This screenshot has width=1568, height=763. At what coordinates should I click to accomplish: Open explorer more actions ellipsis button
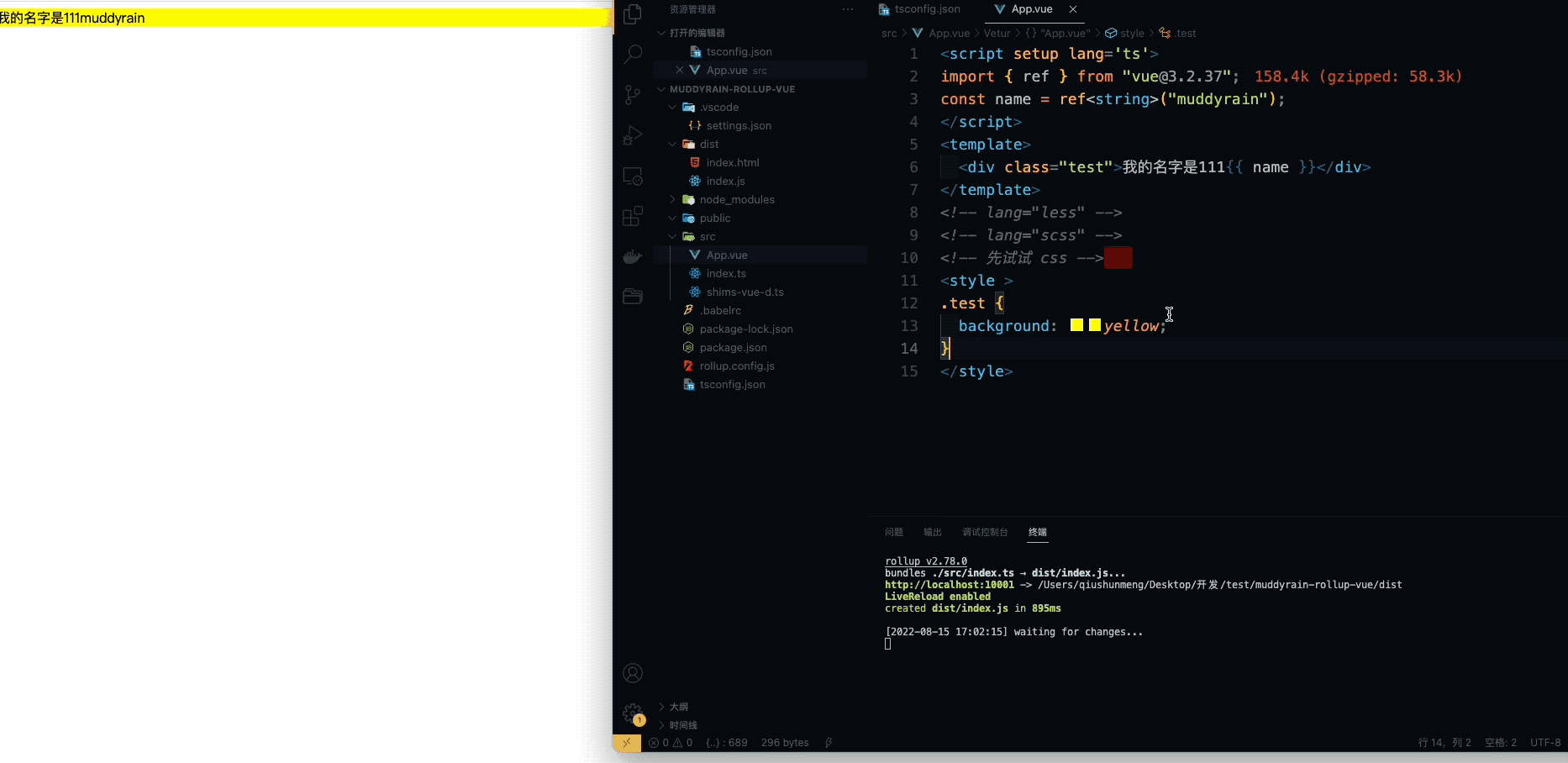click(x=846, y=9)
